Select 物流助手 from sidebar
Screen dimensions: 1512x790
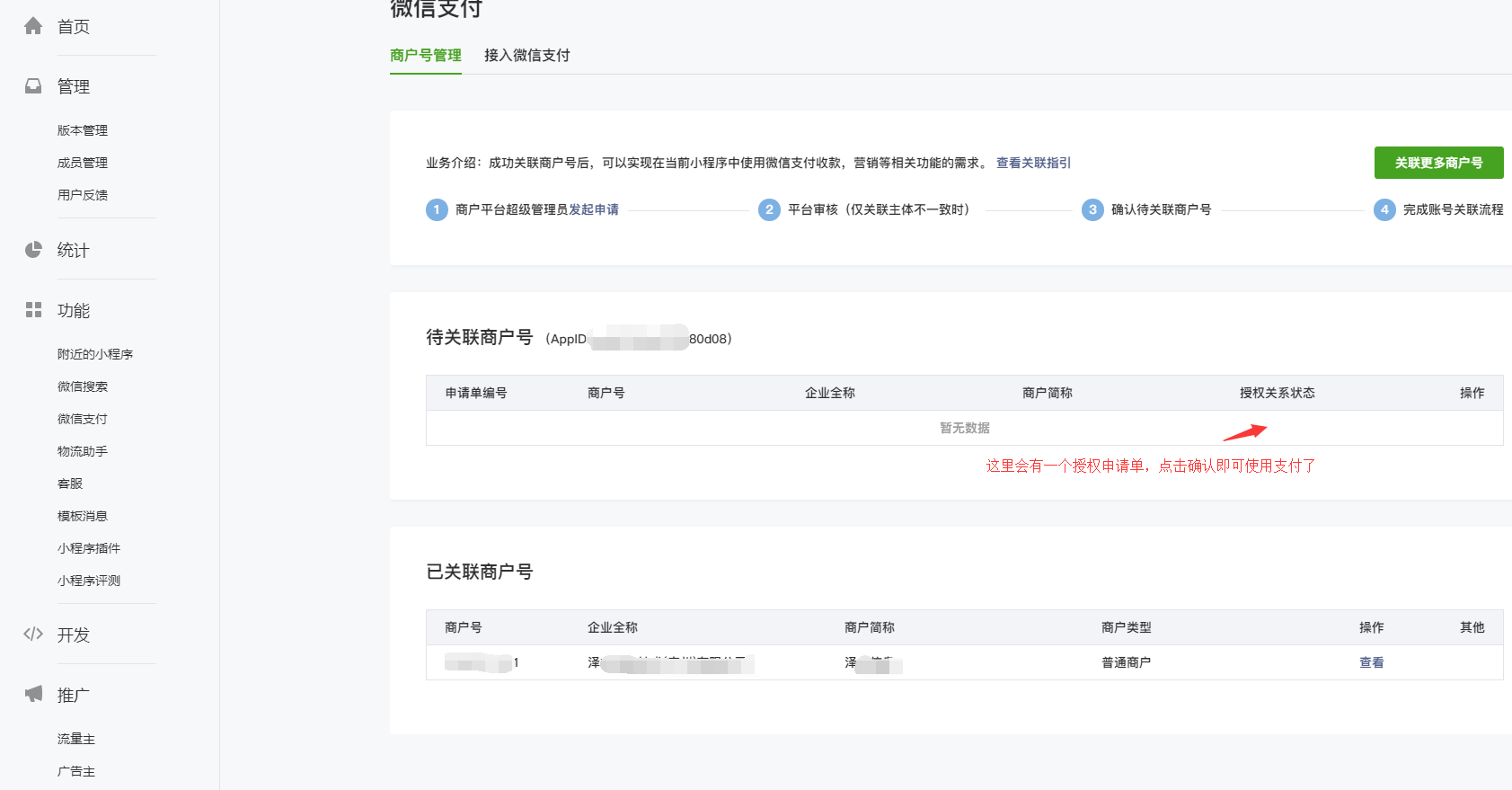click(x=83, y=451)
